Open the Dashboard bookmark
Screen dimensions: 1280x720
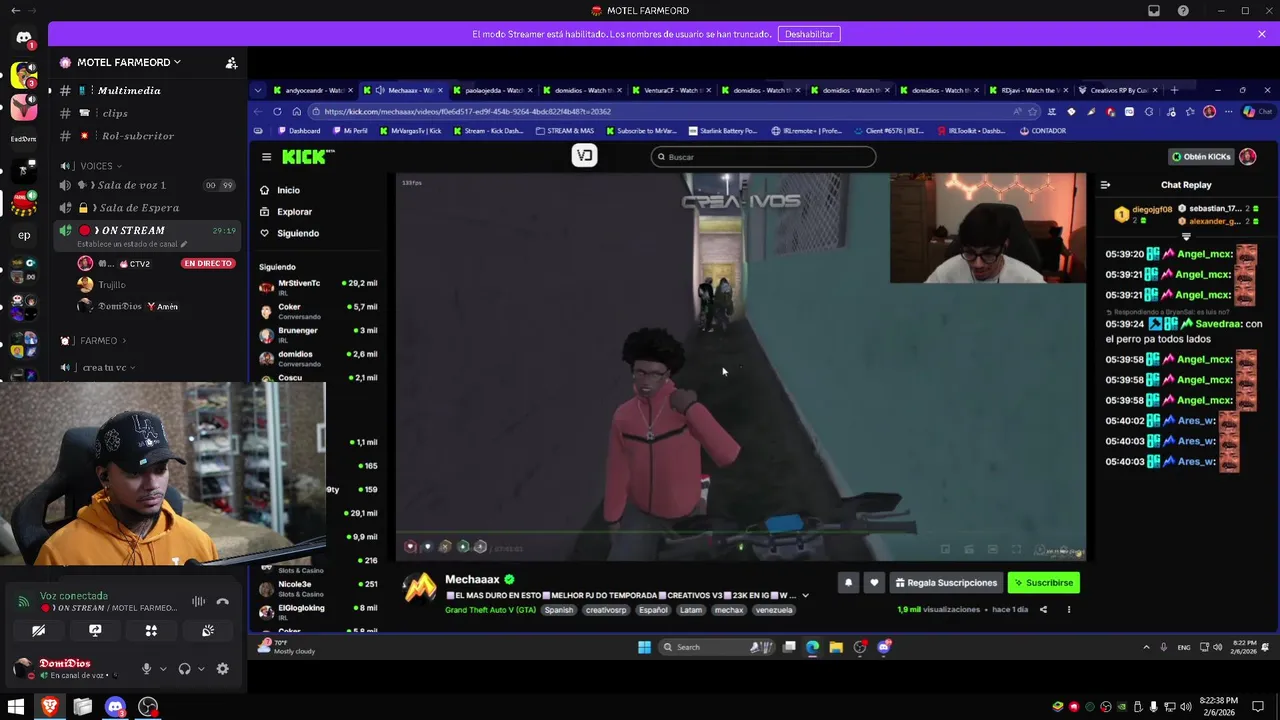[300, 131]
